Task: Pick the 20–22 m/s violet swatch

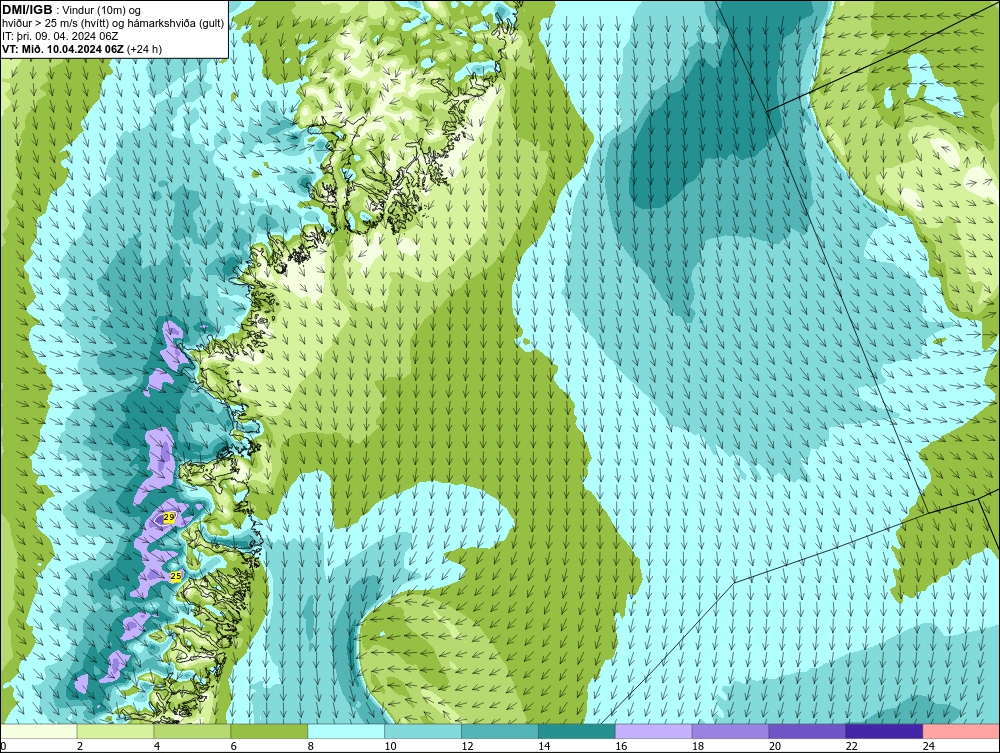Action: pyautogui.click(x=807, y=731)
